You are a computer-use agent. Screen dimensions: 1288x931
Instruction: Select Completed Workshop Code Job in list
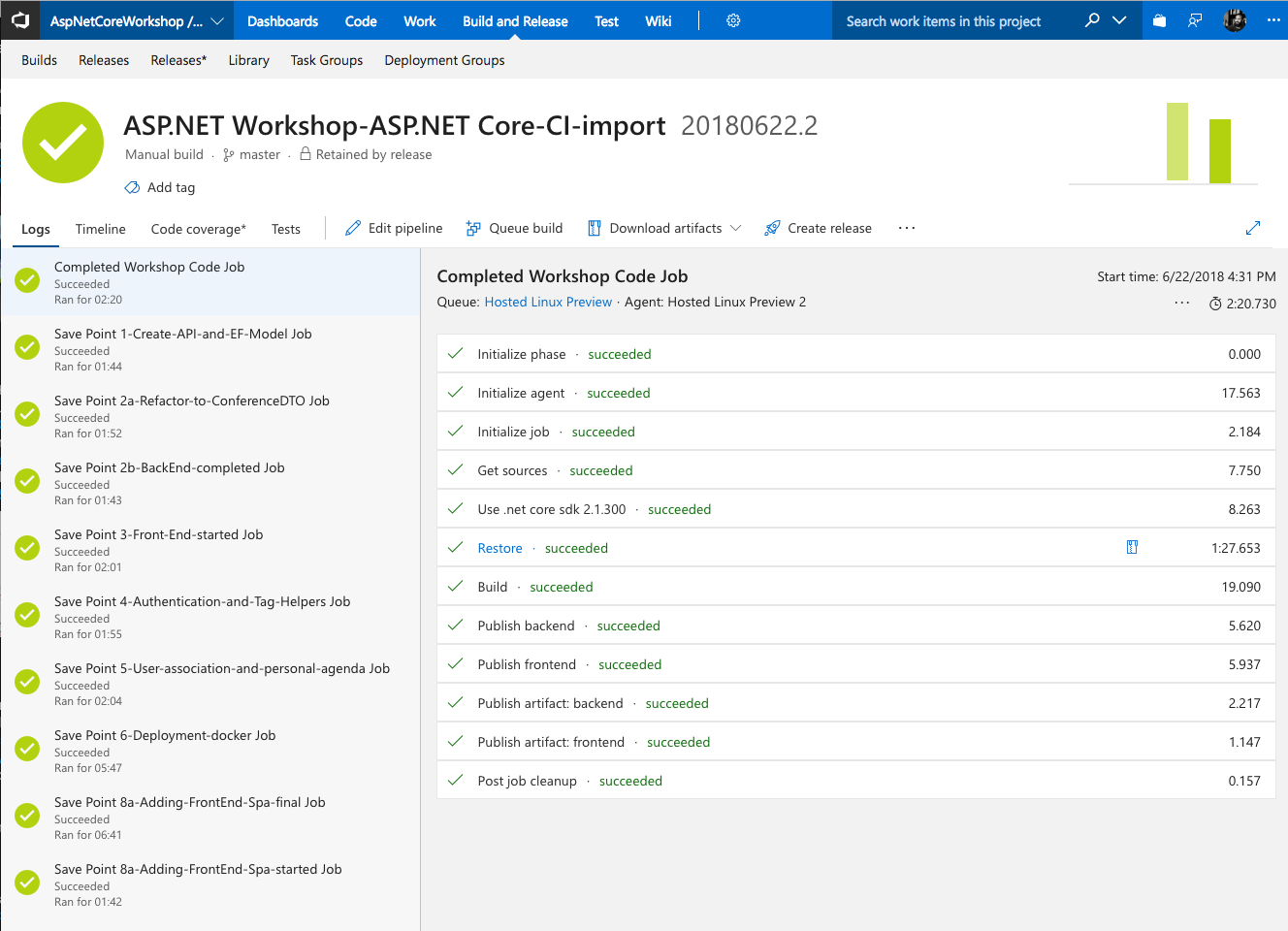click(210, 282)
